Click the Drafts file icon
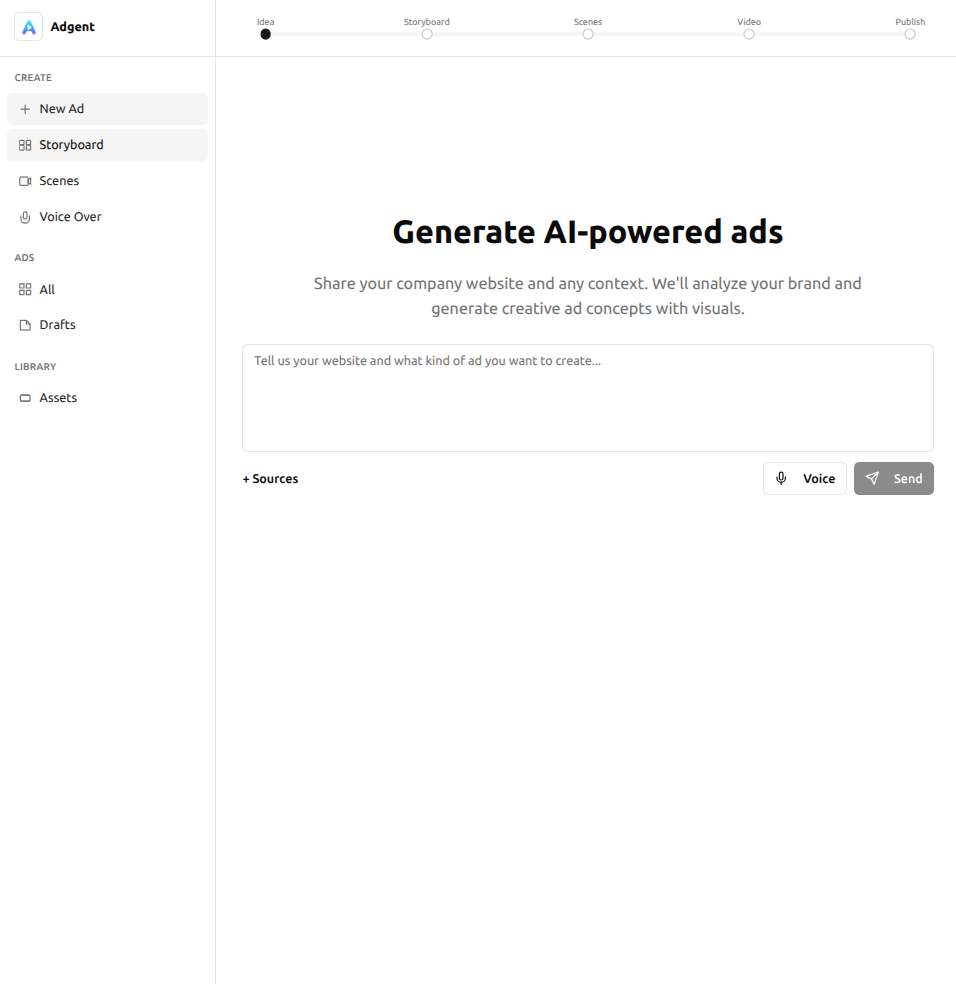The width and height of the screenshot is (956, 984). coord(25,325)
